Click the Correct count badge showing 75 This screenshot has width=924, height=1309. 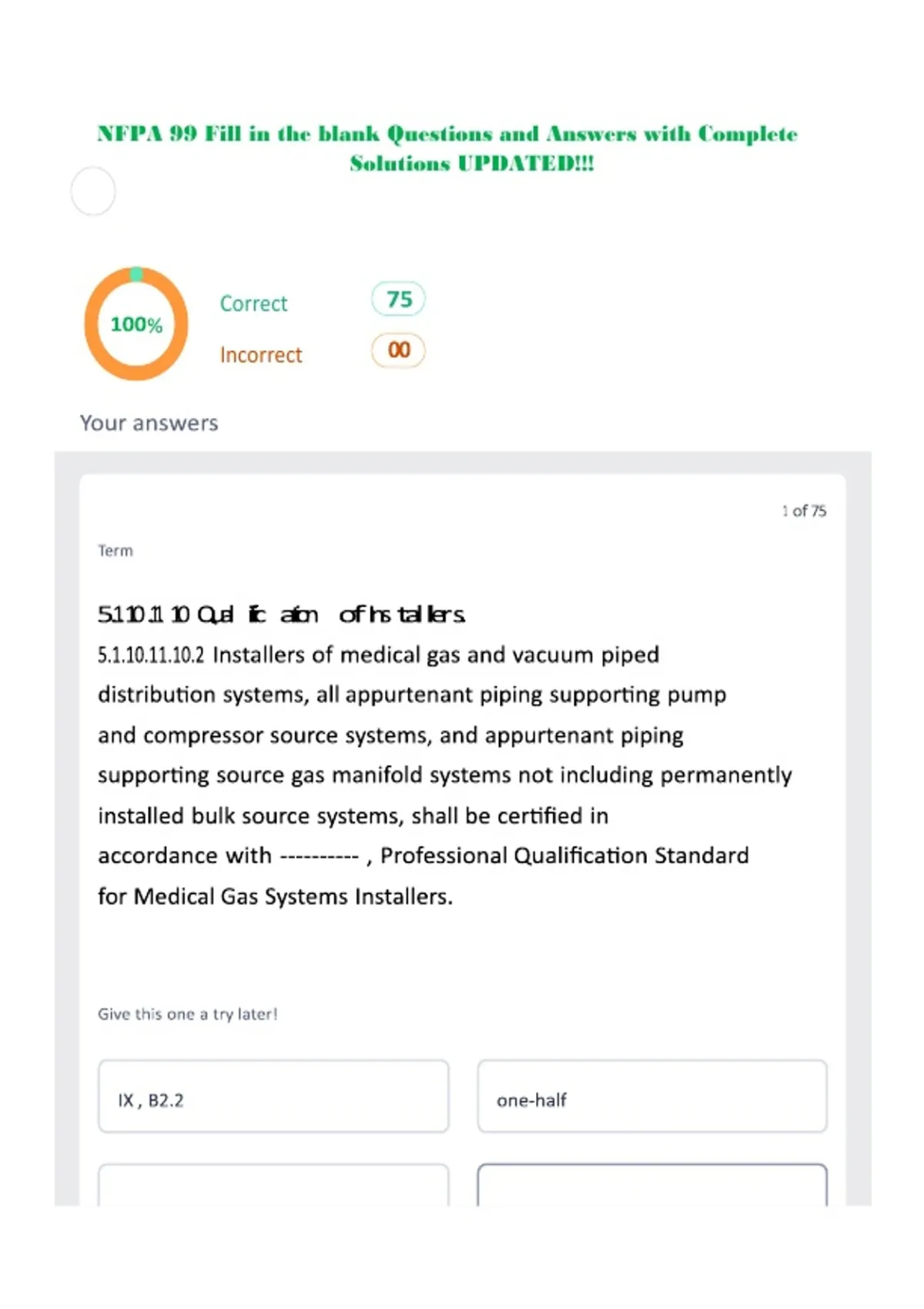click(398, 299)
